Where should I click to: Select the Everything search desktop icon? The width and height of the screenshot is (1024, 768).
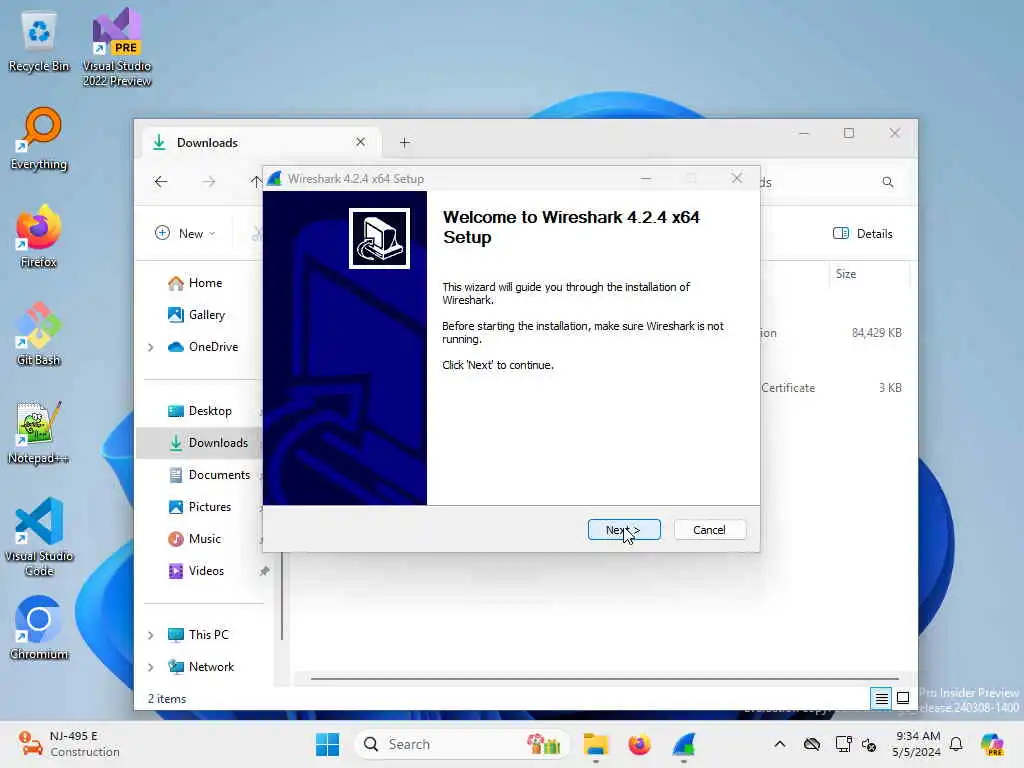[x=39, y=139]
